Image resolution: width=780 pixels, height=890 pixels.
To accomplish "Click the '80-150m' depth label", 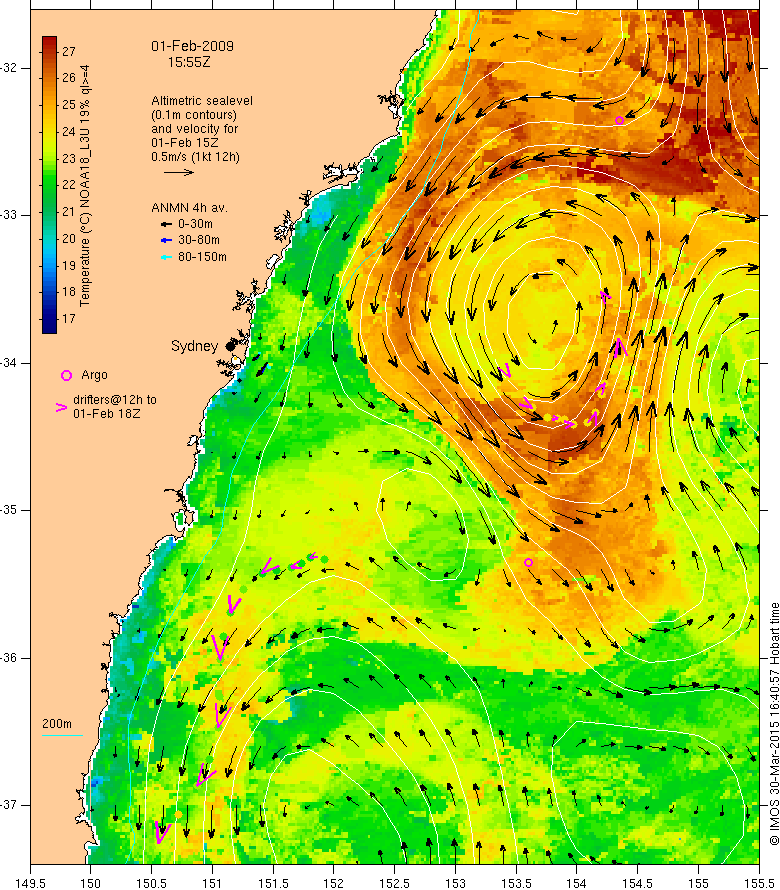I will [x=202, y=257].
